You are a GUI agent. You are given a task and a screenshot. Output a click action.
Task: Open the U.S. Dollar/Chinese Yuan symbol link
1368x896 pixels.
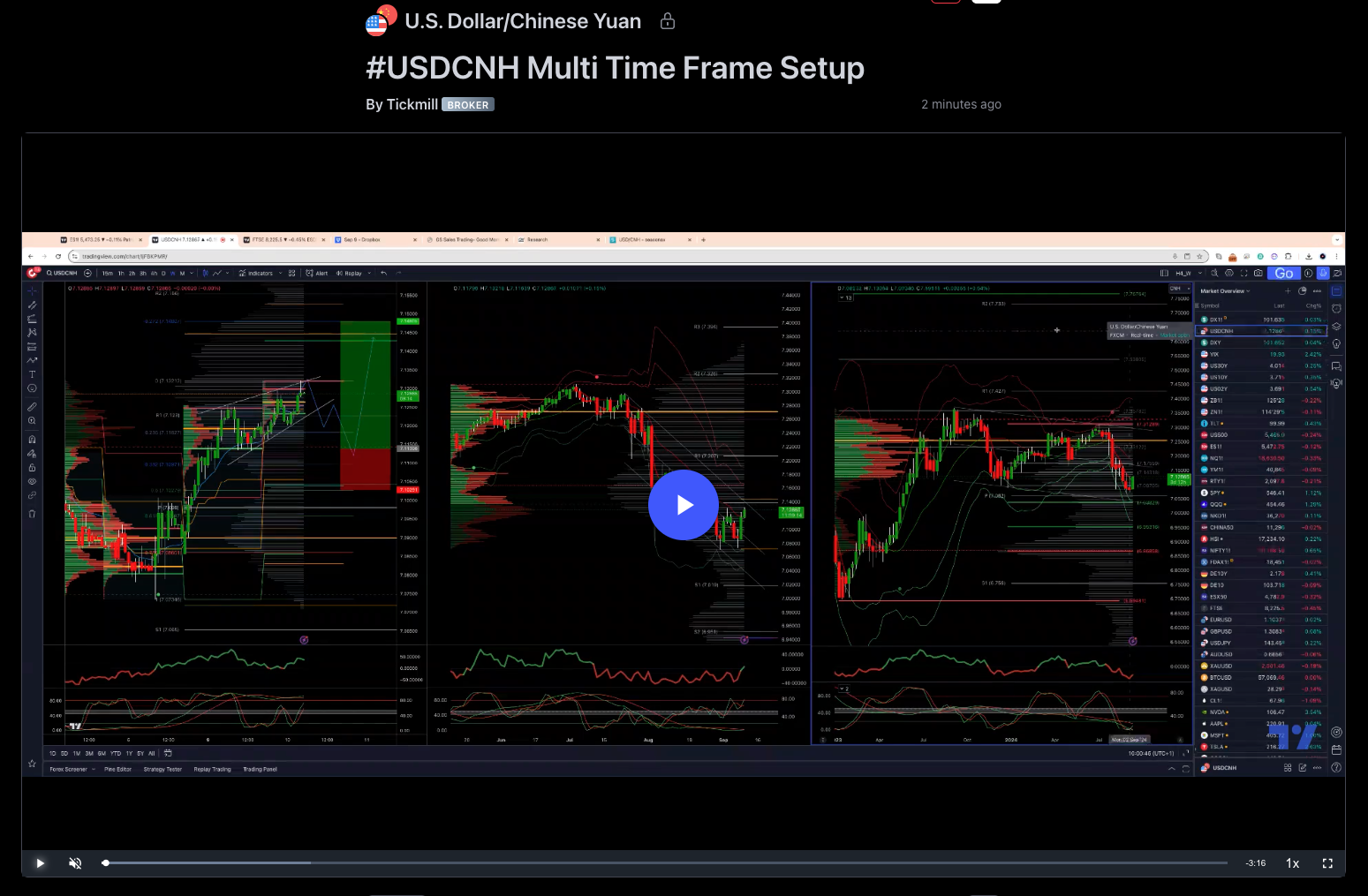[x=523, y=21]
